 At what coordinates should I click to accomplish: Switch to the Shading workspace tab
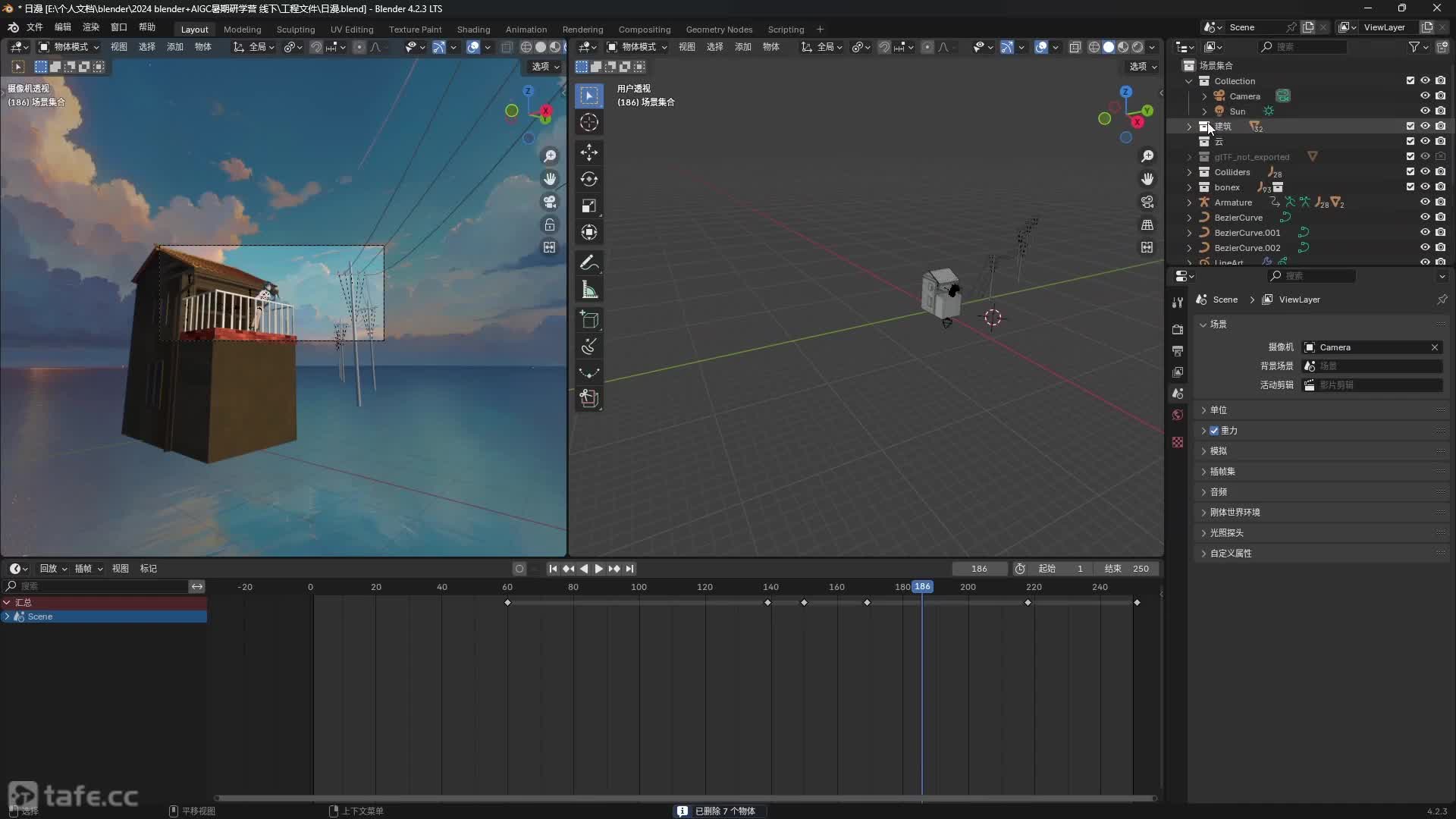point(473,30)
